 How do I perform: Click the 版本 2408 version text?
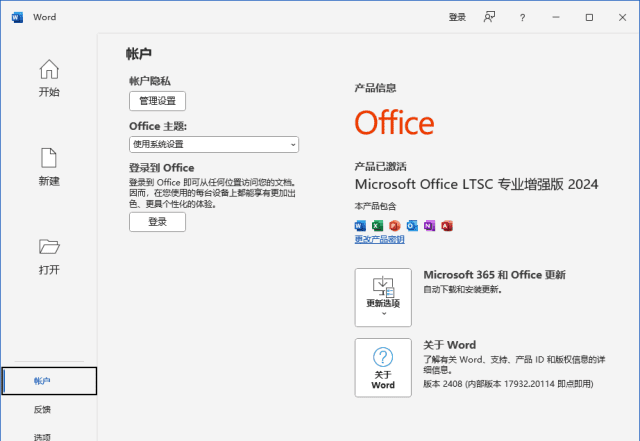[508, 384]
